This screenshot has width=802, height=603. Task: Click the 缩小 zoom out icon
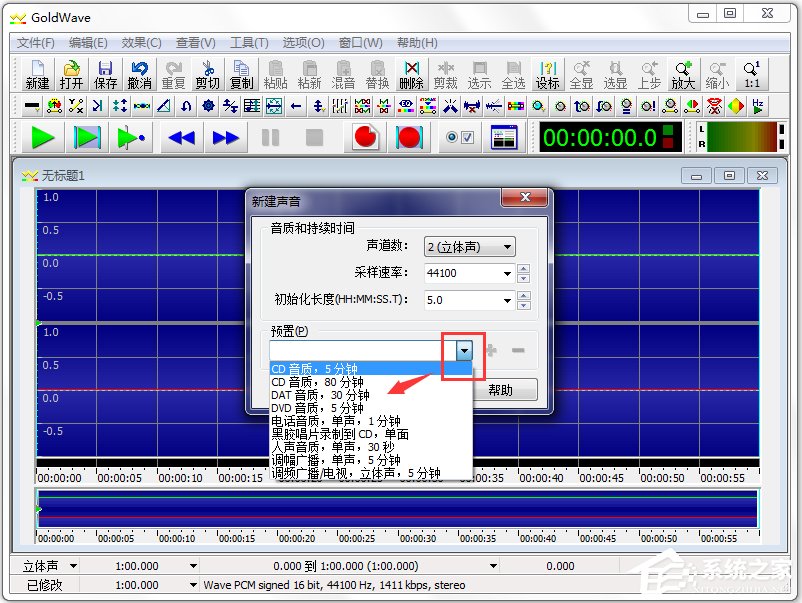click(717, 75)
